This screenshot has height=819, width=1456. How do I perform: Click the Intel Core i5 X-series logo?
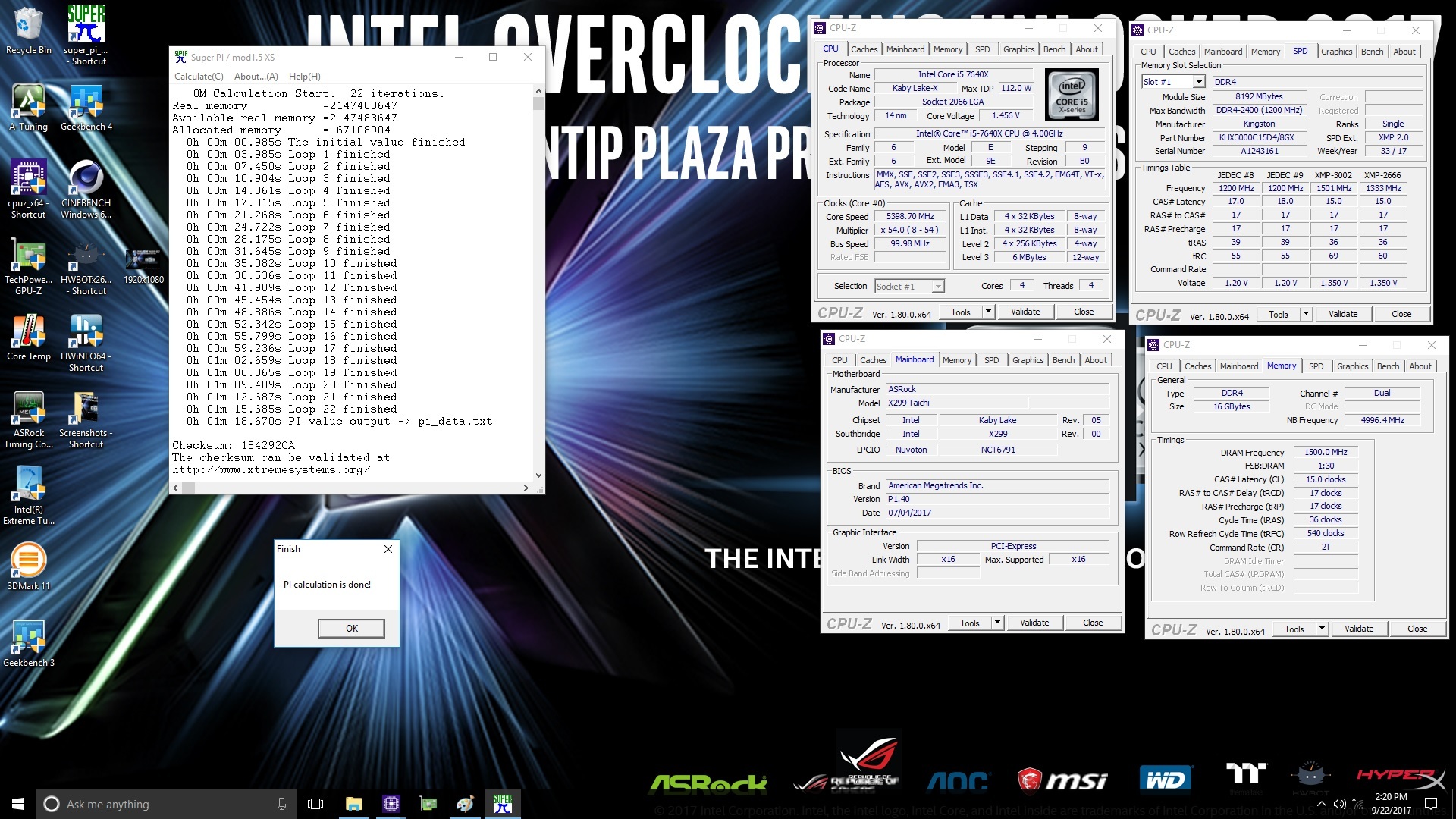tap(1072, 95)
